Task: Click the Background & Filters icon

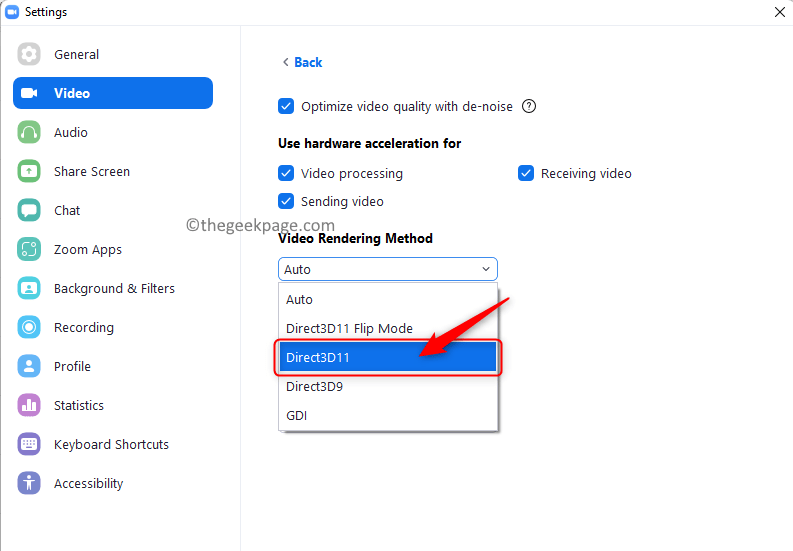Action: 29,288
